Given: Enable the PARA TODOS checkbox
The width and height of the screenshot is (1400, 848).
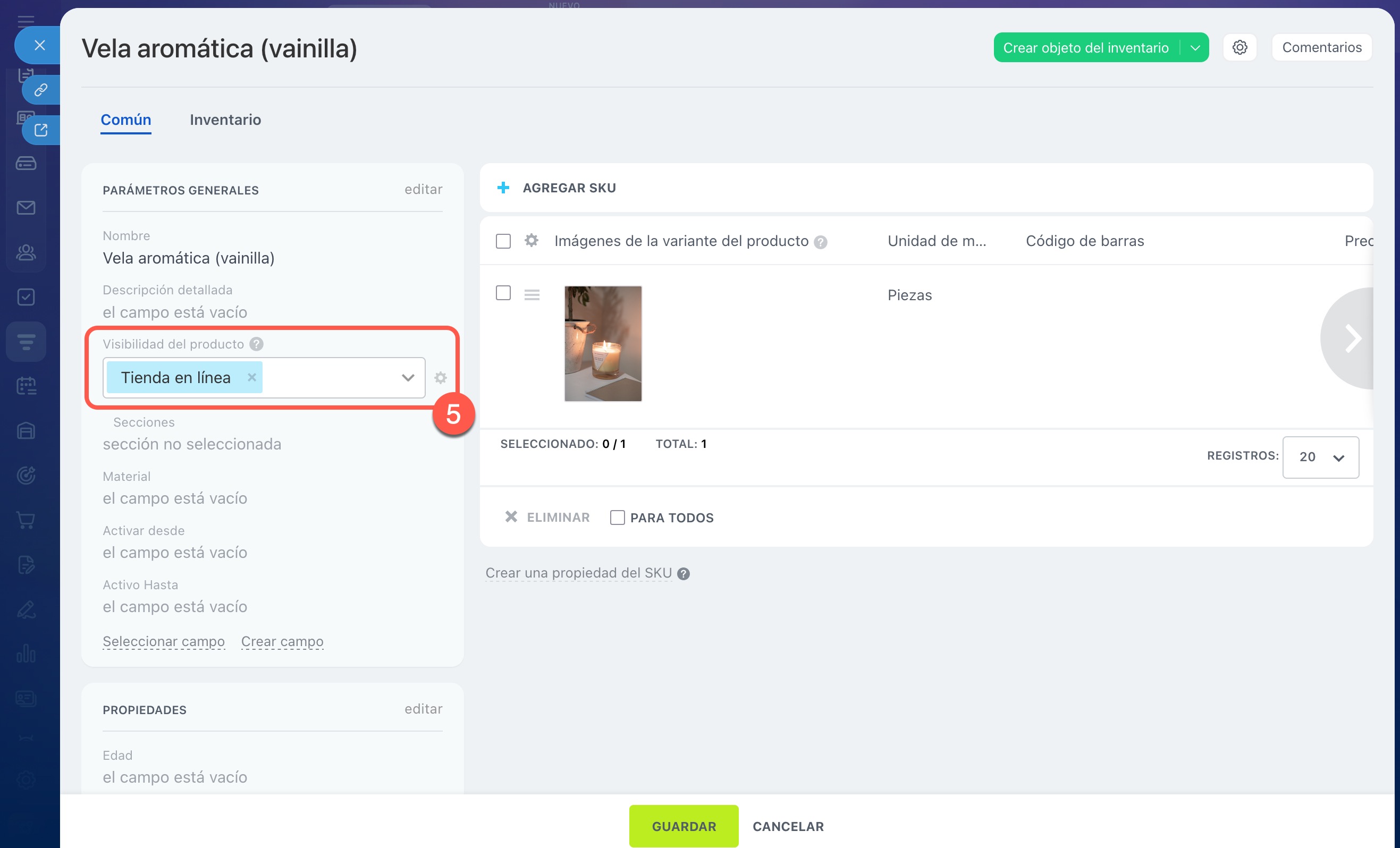Looking at the screenshot, I should pyautogui.click(x=617, y=518).
